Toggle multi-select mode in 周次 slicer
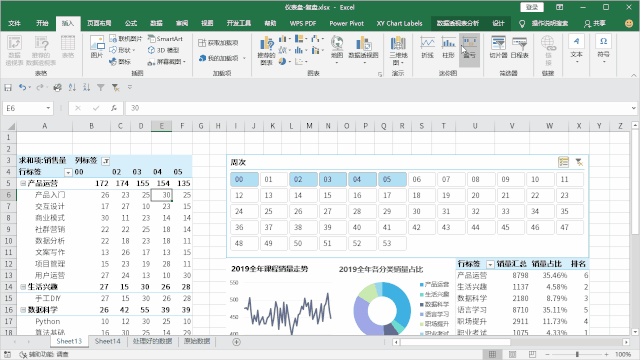This screenshot has width=640, height=360. click(563, 162)
